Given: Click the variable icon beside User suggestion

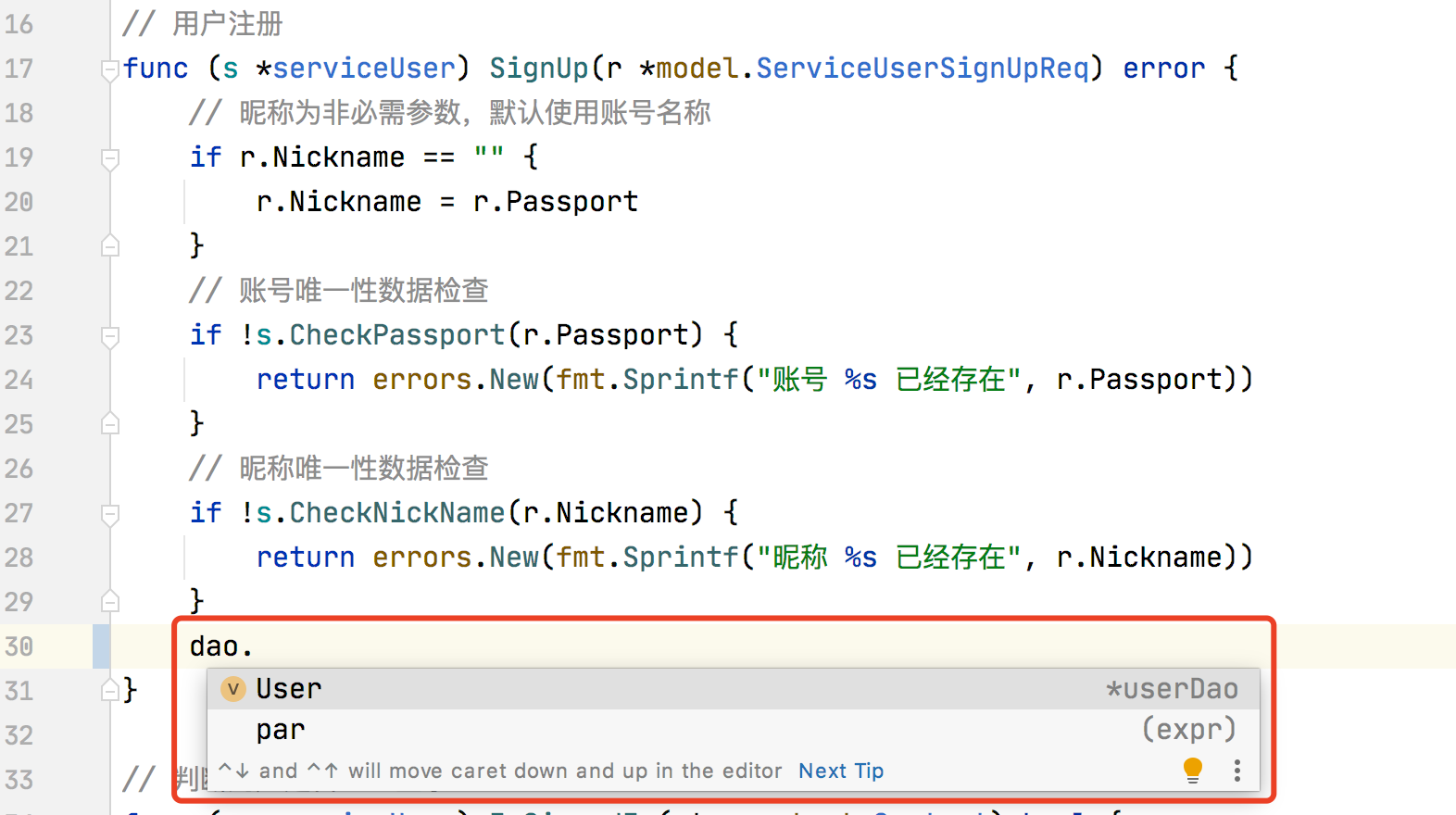Looking at the screenshot, I should [x=233, y=689].
